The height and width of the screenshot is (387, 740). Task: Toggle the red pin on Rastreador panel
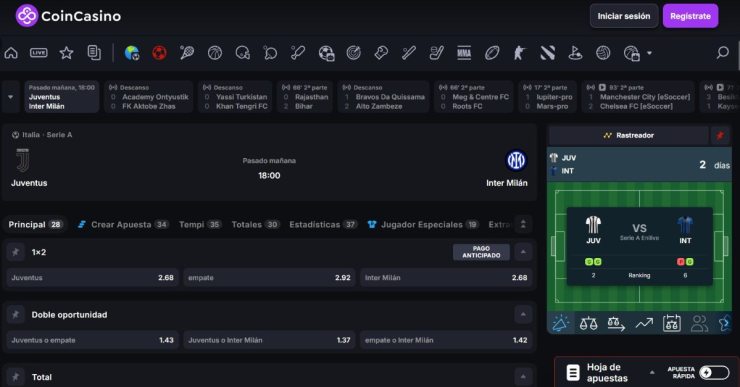pyautogui.click(x=720, y=135)
